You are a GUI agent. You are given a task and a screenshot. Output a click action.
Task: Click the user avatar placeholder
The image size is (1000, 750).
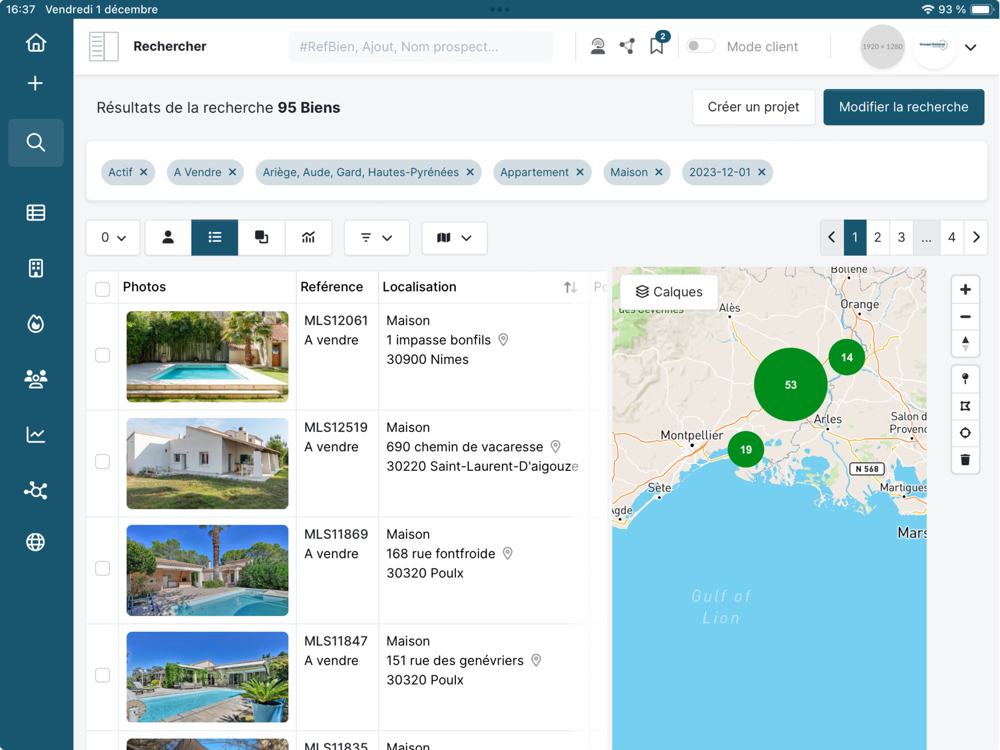coord(882,47)
